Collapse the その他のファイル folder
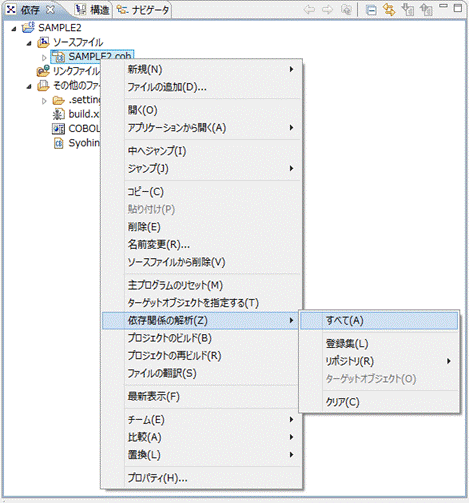This screenshot has height=503, width=469. pyautogui.click(x=29, y=87)
